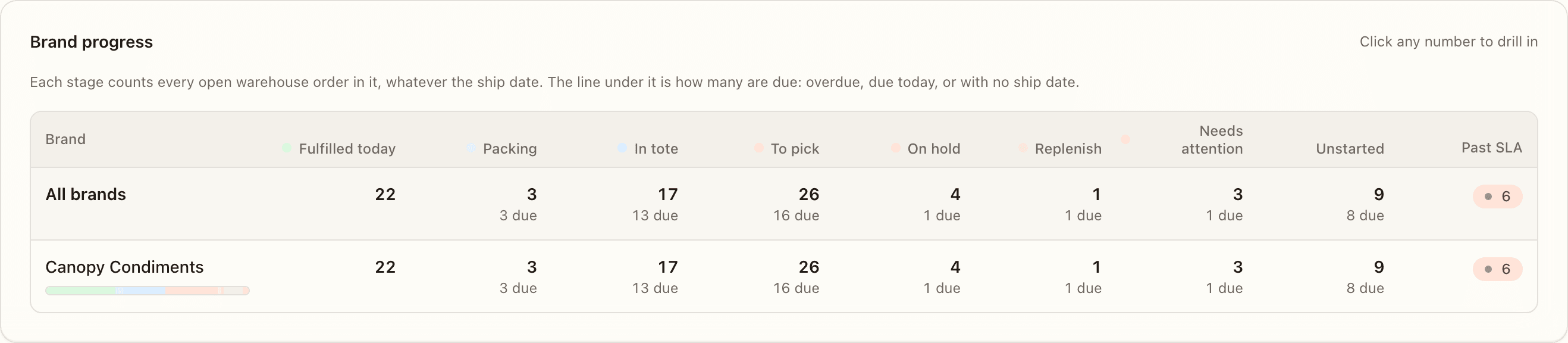Drill into All brands Packing 3
1568x343 pixels.
tap(531, 194)
